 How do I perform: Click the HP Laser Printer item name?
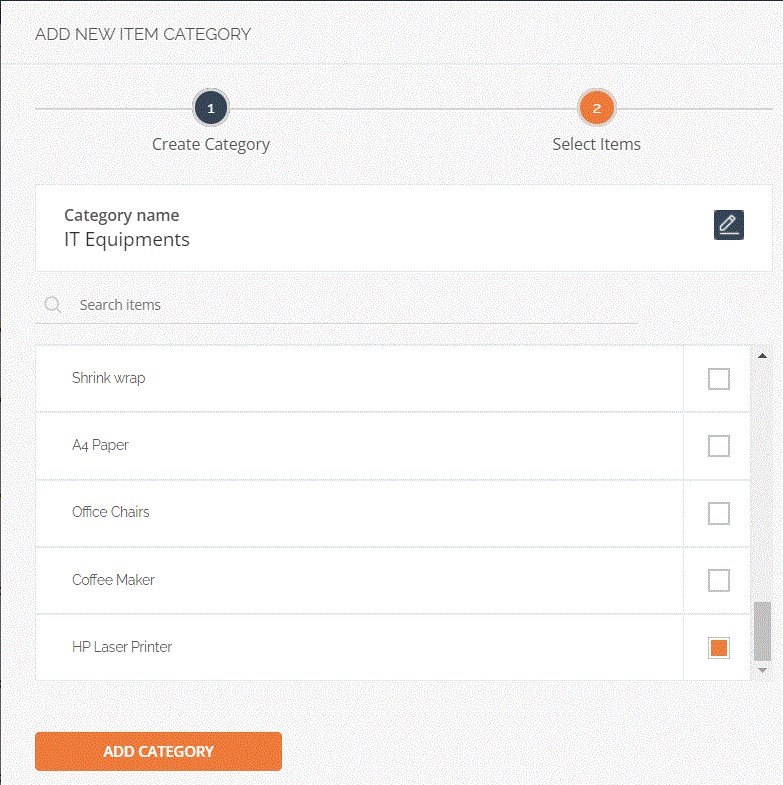[x=122, y=647]
